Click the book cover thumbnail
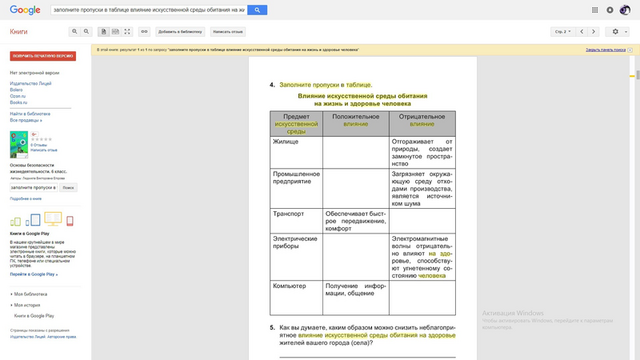This screenshot has width=640, height=360. [19, 144]
